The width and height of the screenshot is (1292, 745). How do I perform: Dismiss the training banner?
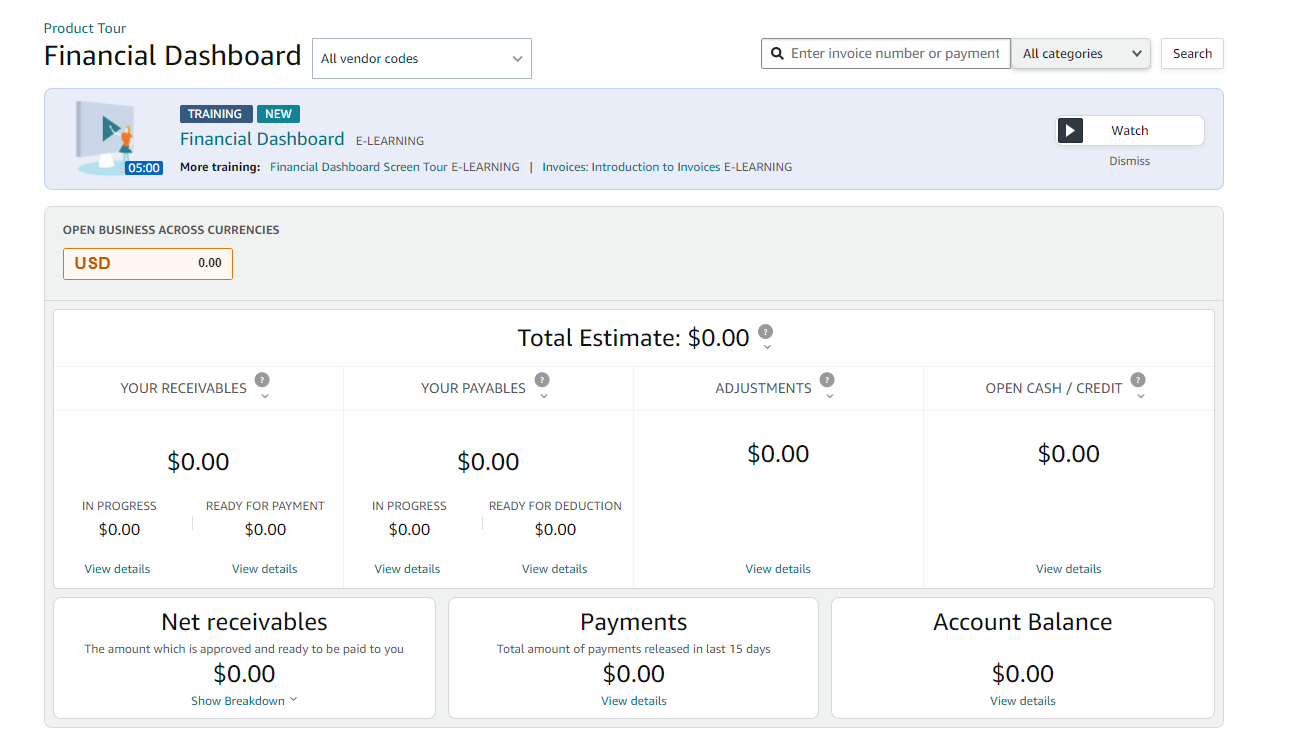1129,161
